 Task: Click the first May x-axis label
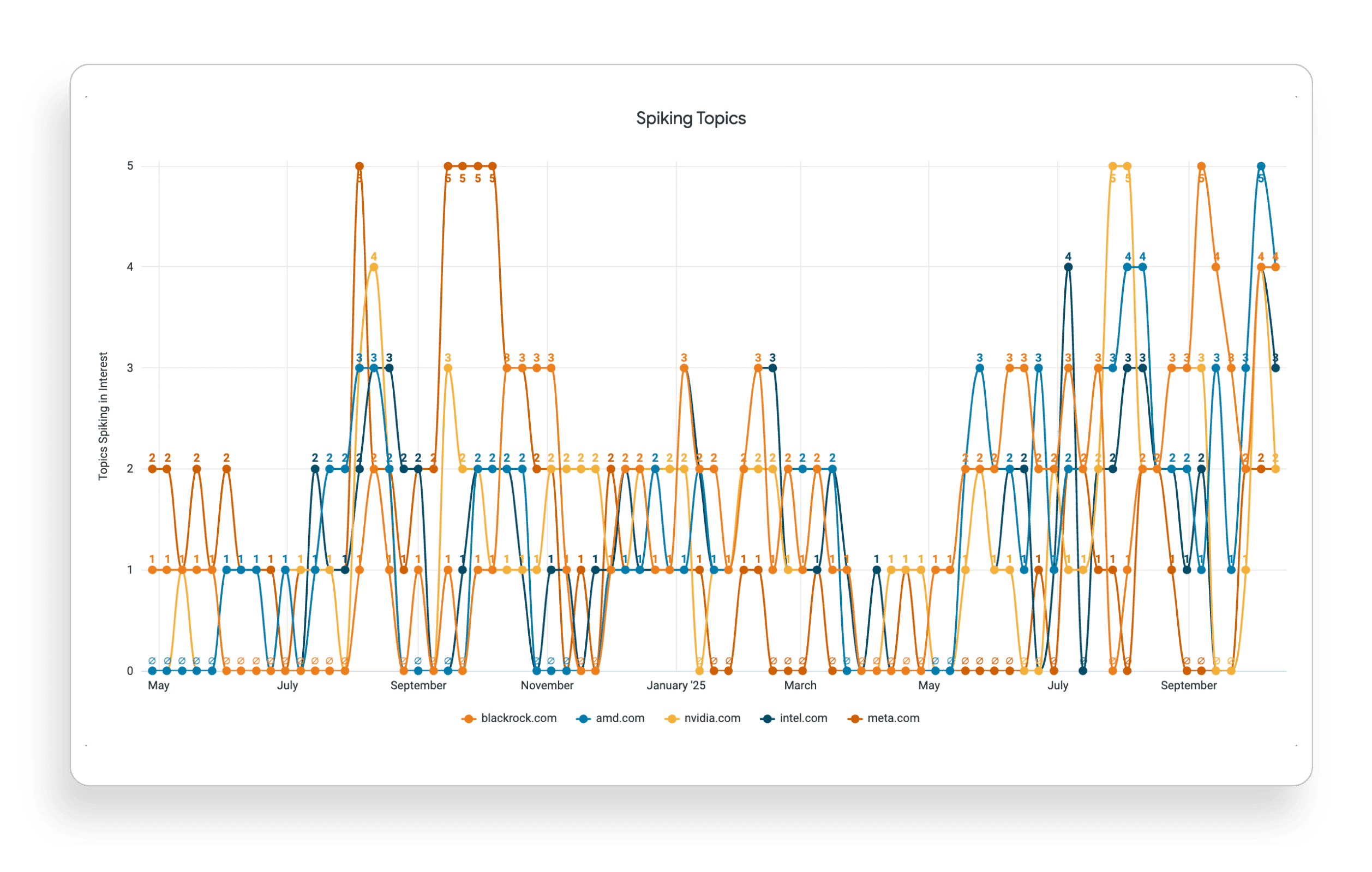tap(158, 685)
